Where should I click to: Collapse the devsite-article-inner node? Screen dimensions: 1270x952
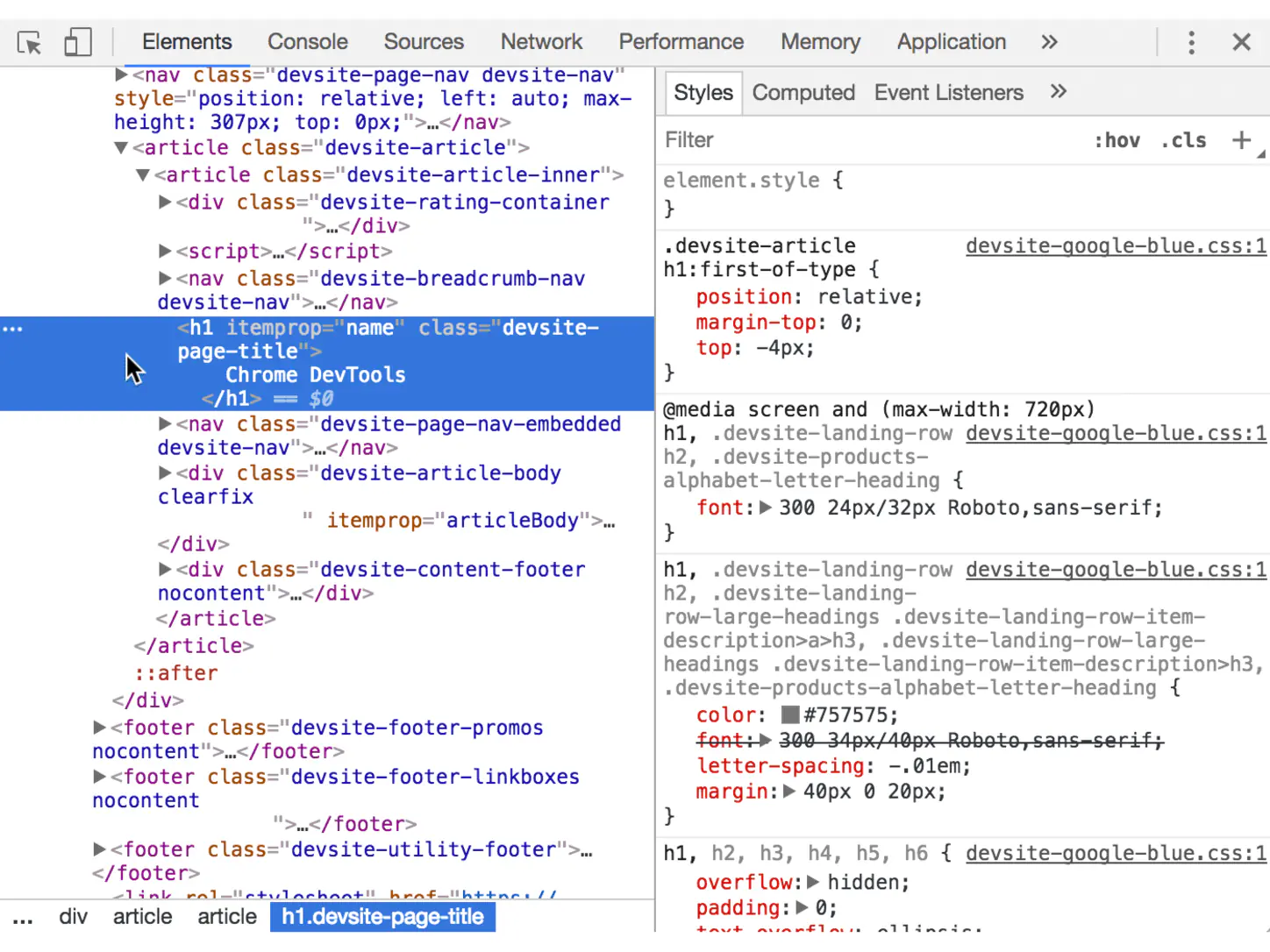pyautogui.click(x=143, y=175)
